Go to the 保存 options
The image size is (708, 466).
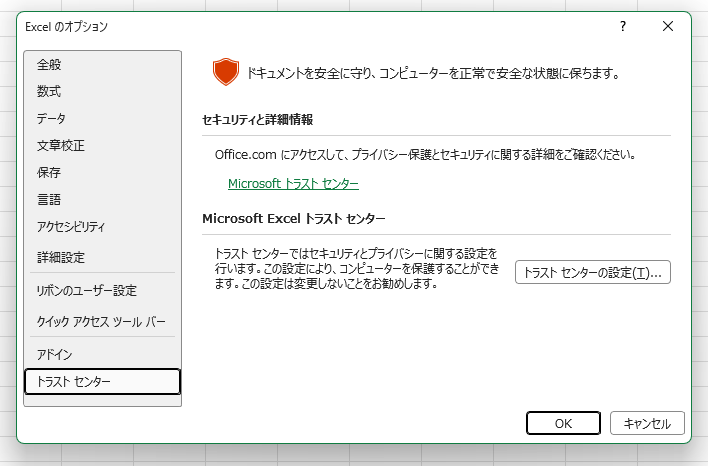(x=49, y=173)
